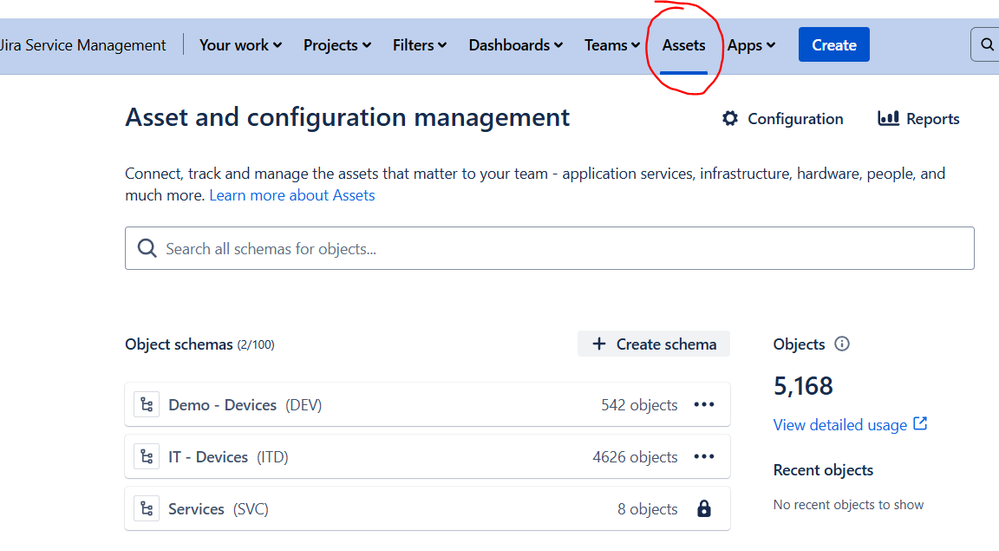Viewport: 999px width, 551px height.
Task: Click the Configuration gear icon
Action: point(730,118)
